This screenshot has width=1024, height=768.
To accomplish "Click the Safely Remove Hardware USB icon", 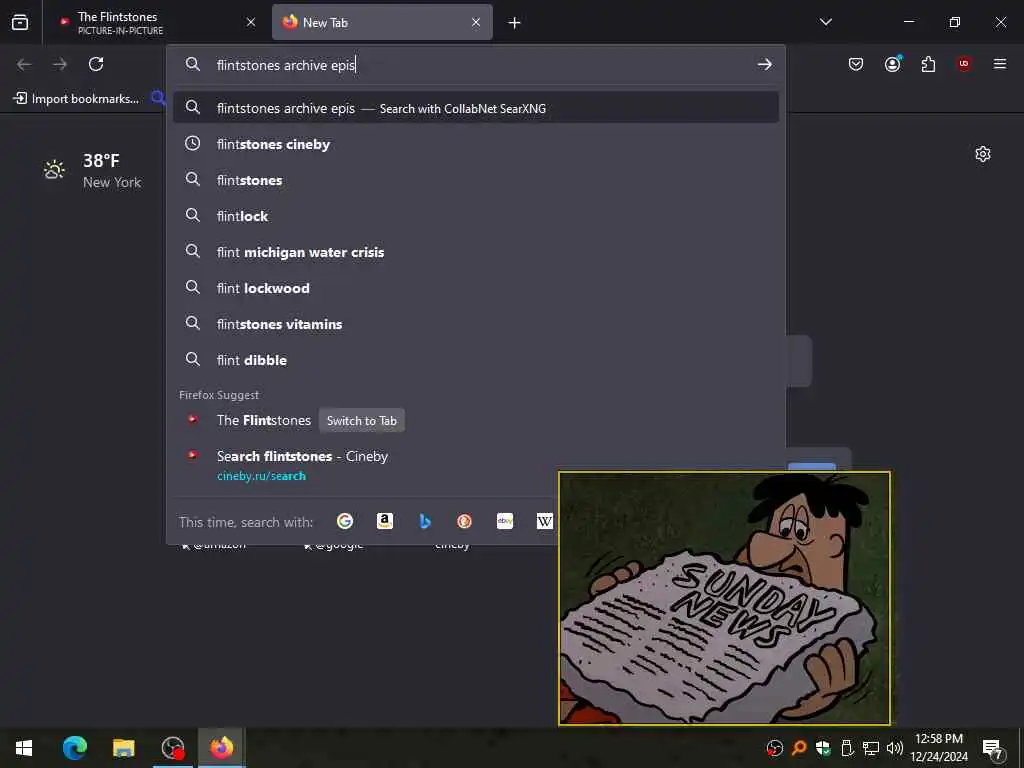I will point(847,748).
